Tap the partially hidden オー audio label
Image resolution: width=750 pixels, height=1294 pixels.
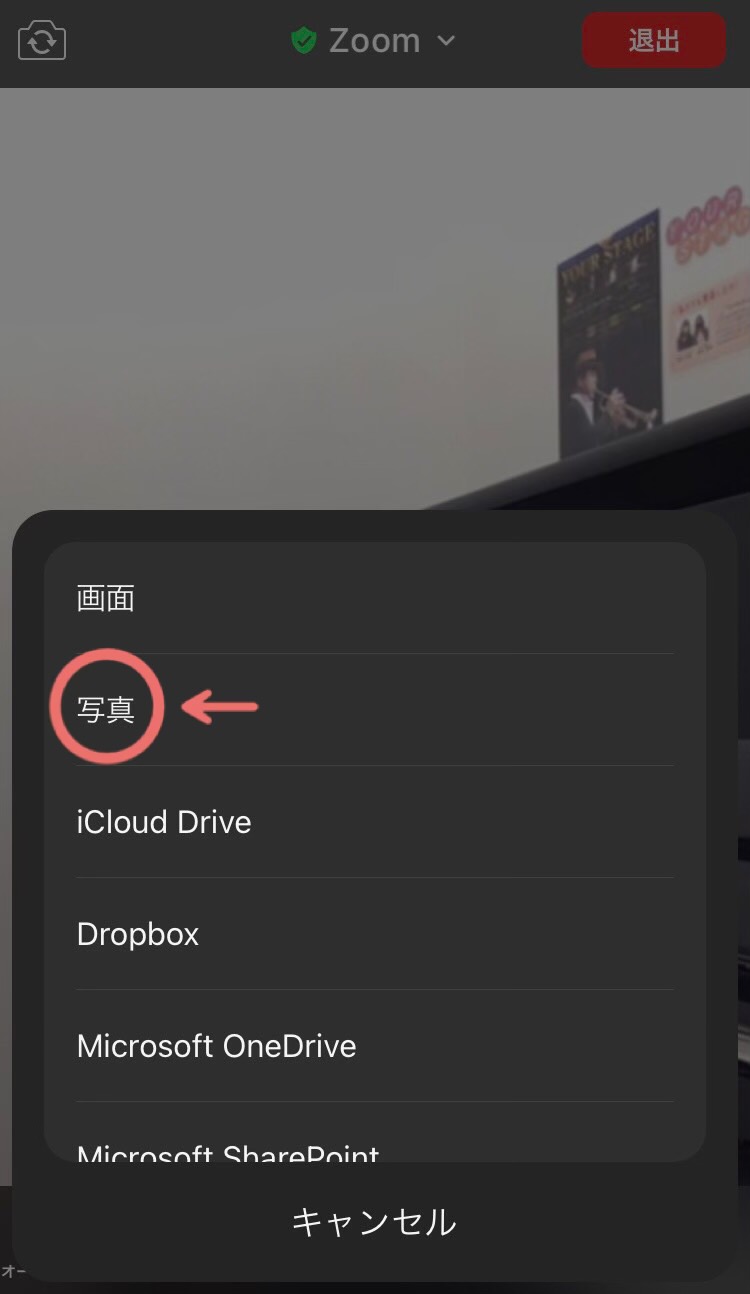12,1271
